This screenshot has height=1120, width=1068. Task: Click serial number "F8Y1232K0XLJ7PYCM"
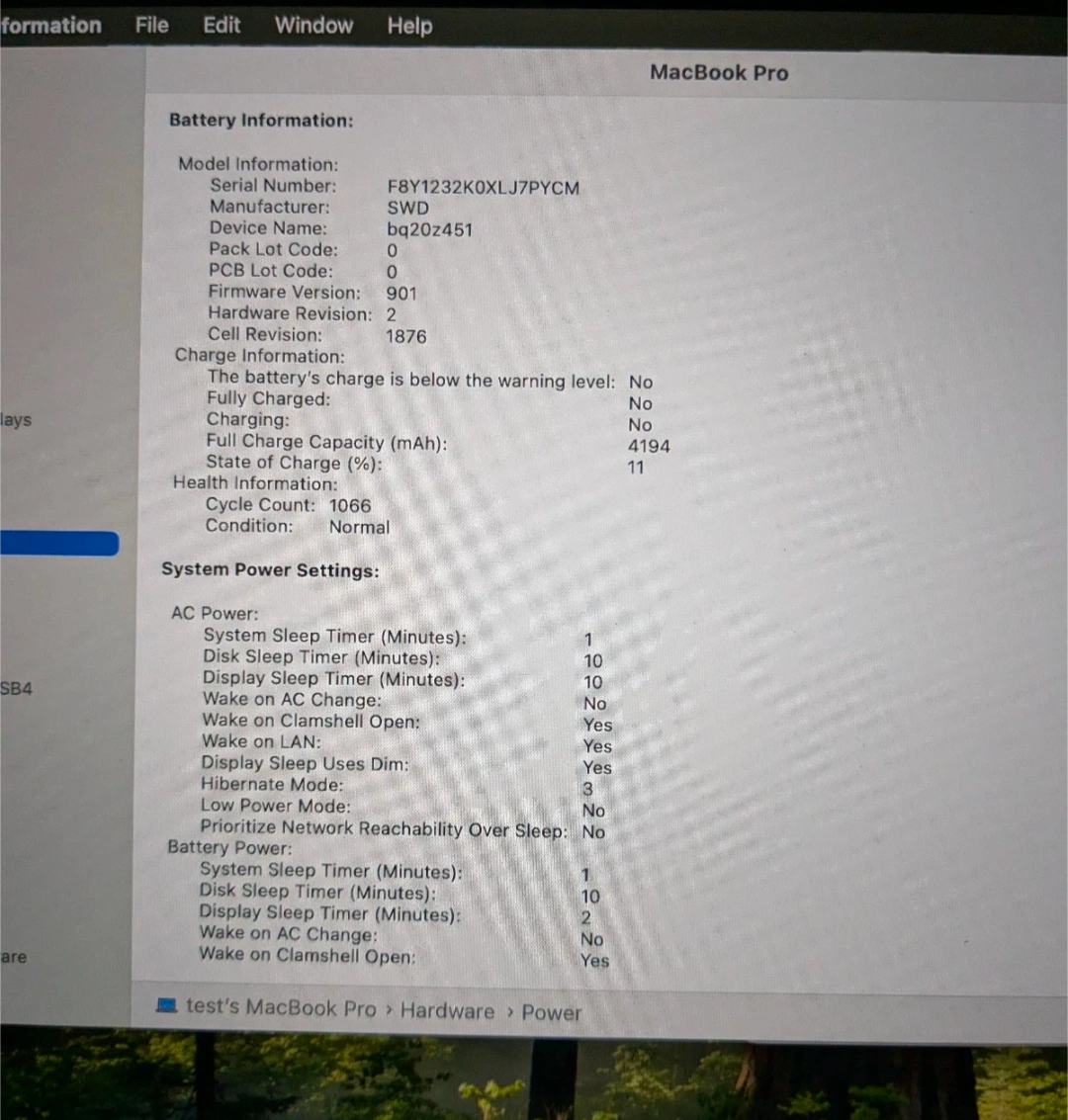[483, 188]
